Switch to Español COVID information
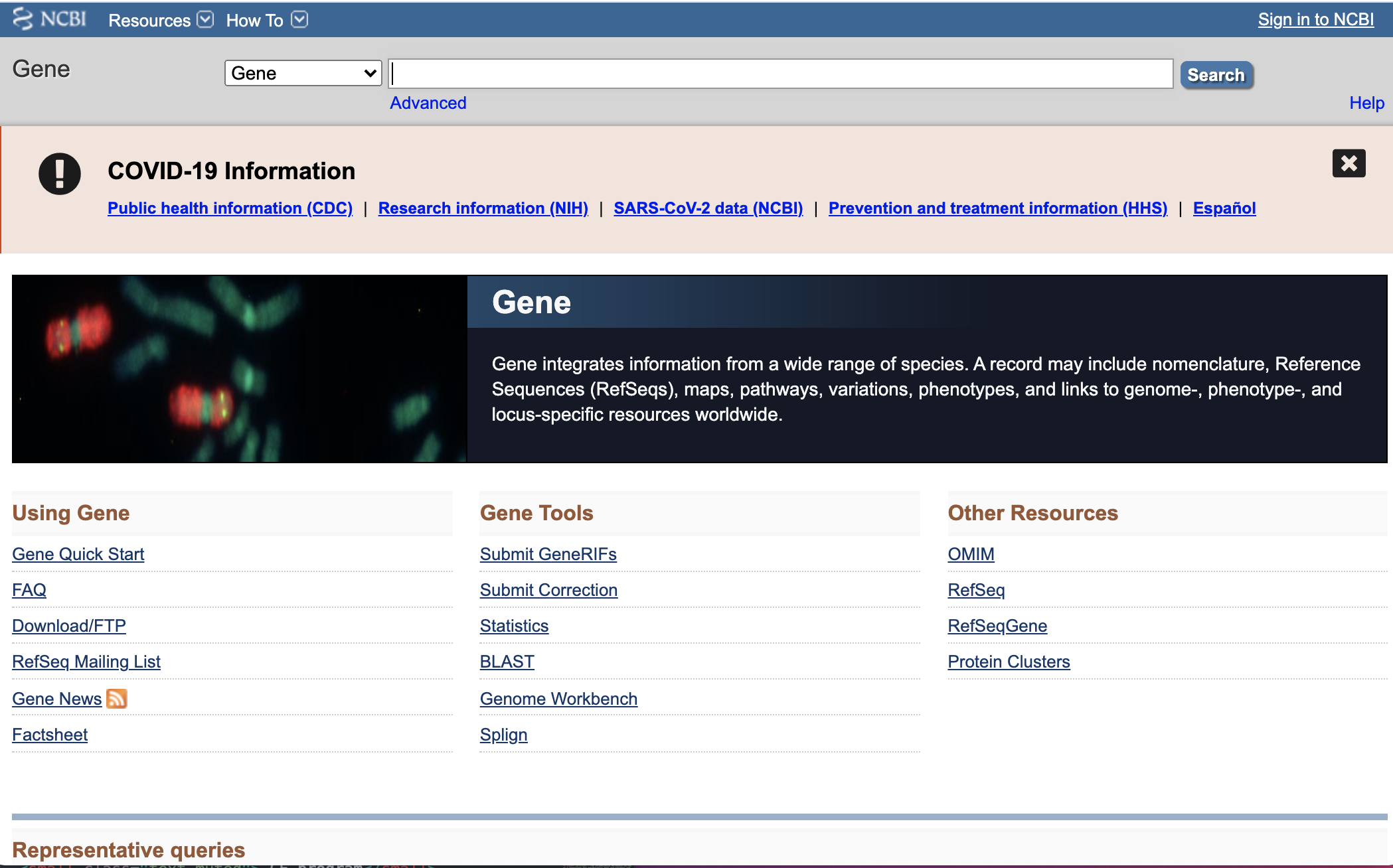The image size is (1393, 868). point(1224,208)
